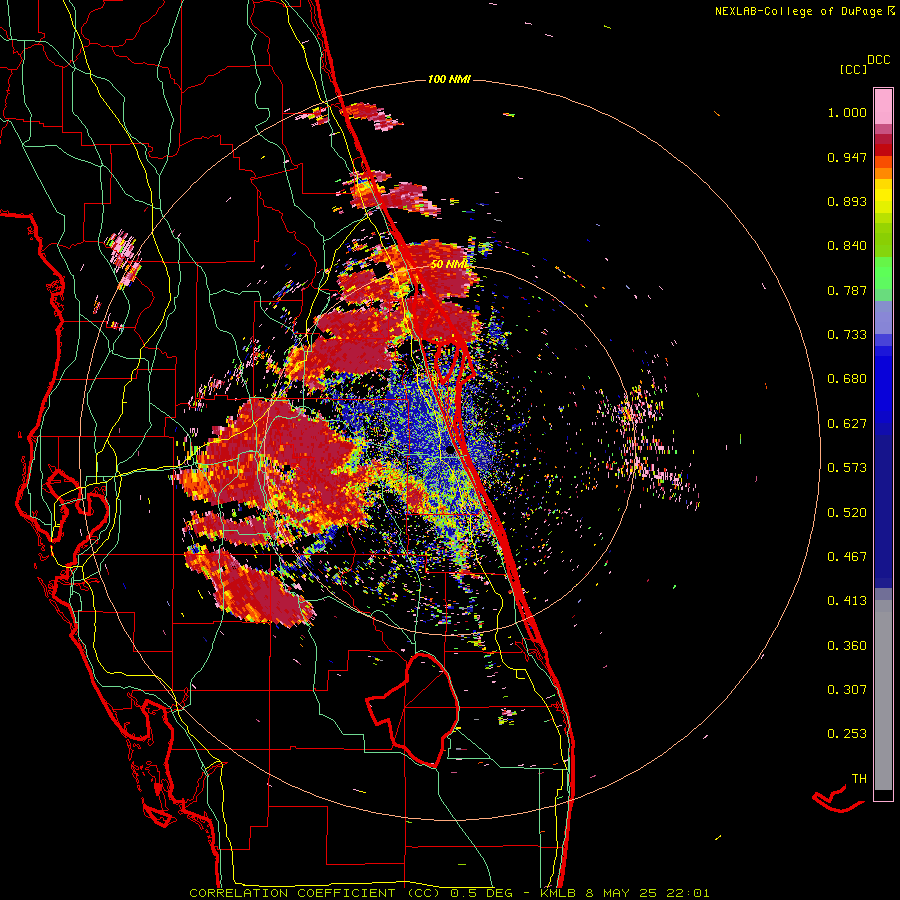Select the 0.467 value on the scale
The height and width of the screenshot is (900, 900).
coord(847,557)
